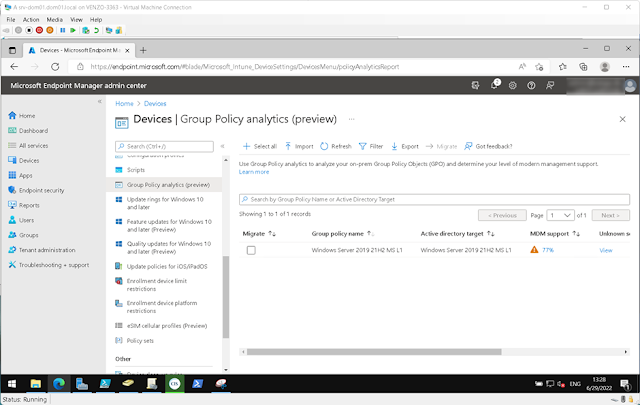Viewport: 640px width, 405px height.
Task: Open File Explorer from the taskbar
Action: 36,384
